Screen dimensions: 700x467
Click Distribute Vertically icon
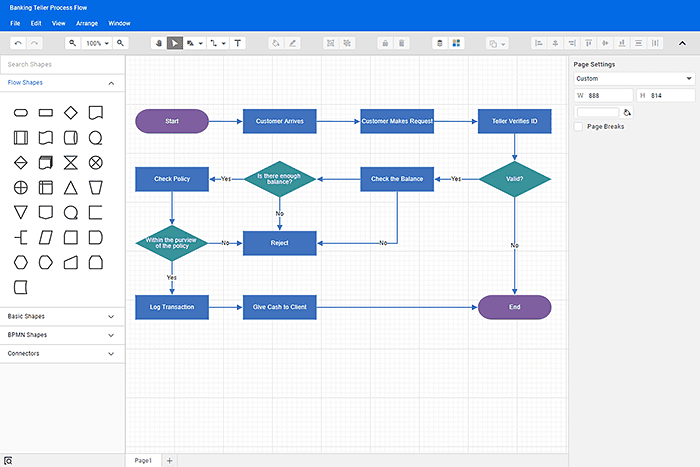[638, 43]
